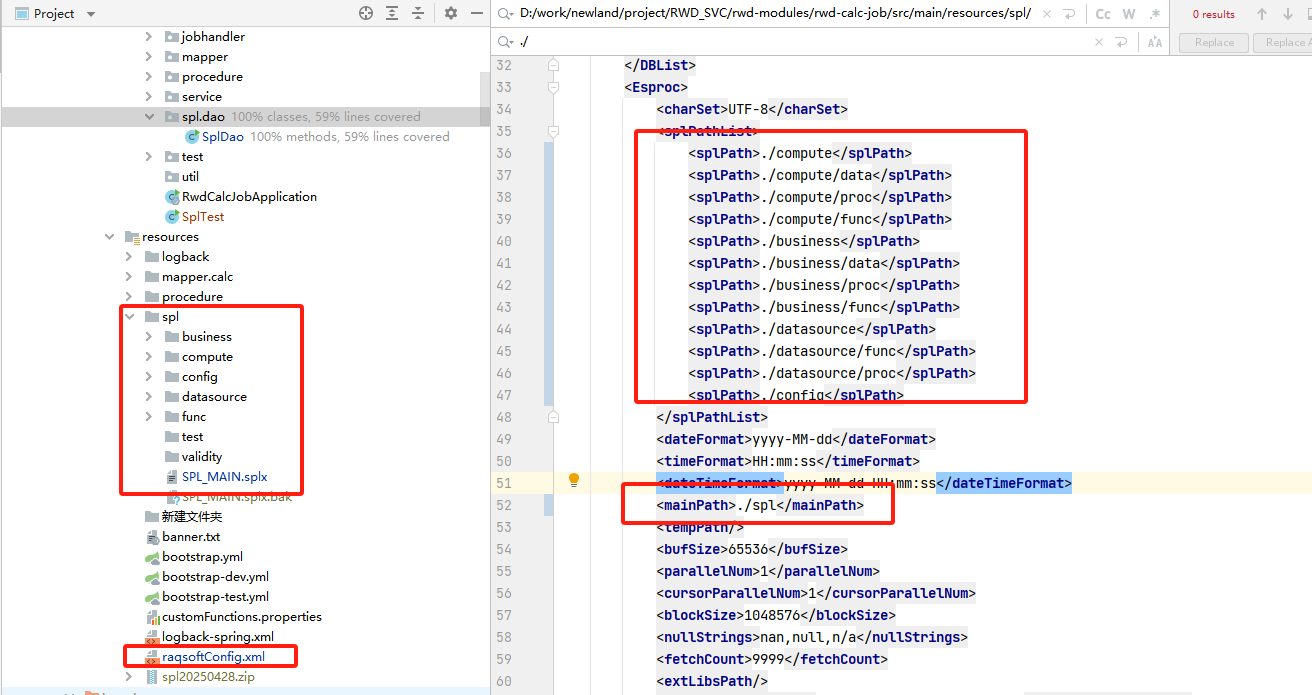Open the Project view dropdown
The width and height of the screenshot is (1312, 695).
pos(91,14)
